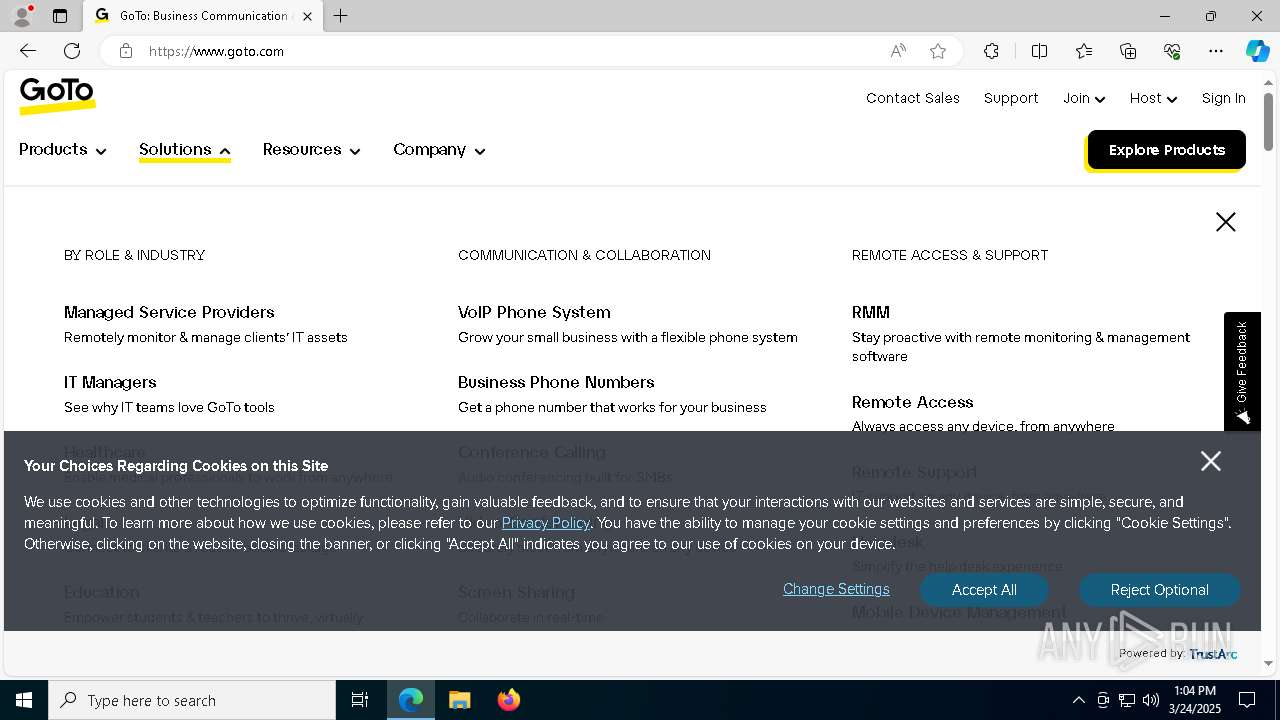Go back to previous page

click(x=28, y=51)
